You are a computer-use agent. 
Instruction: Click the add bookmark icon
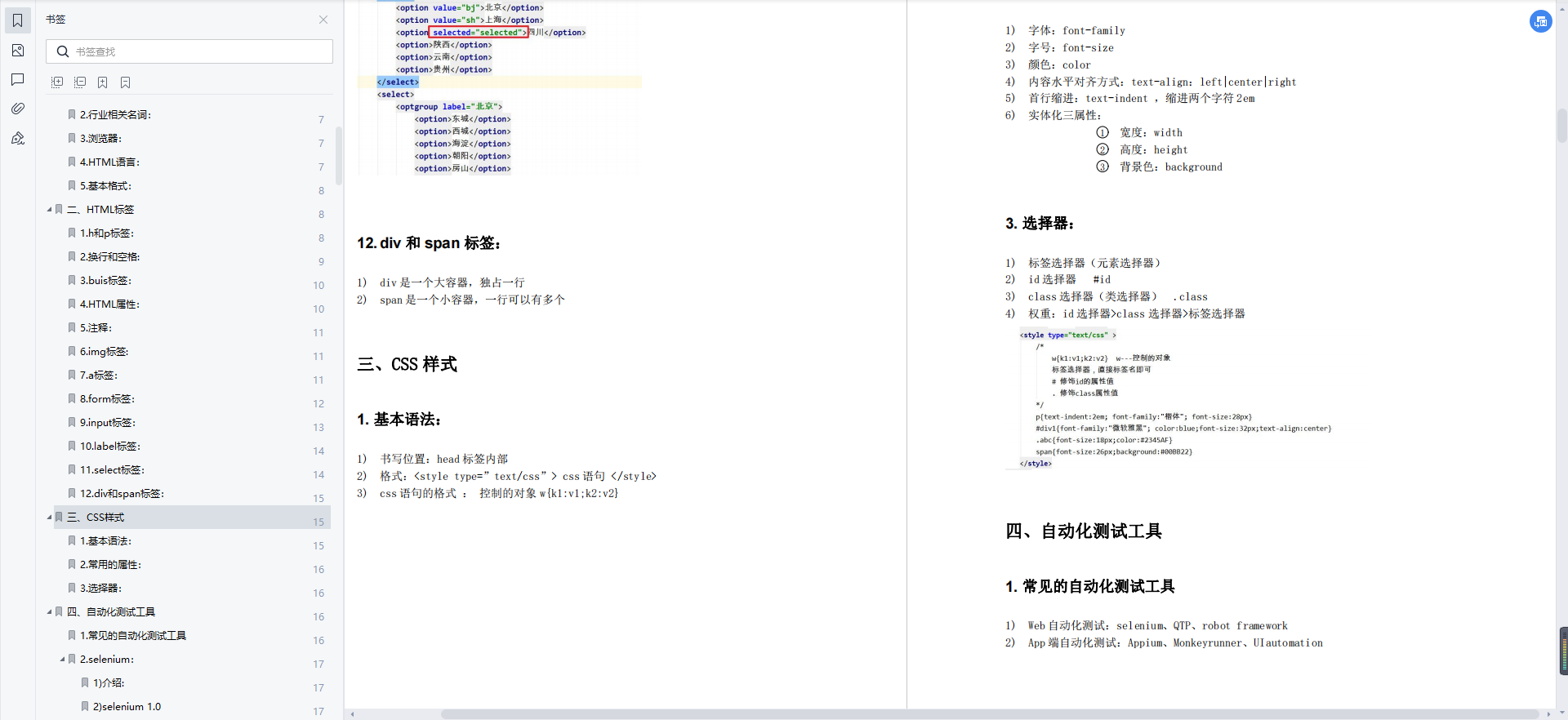tap(103, 82)
